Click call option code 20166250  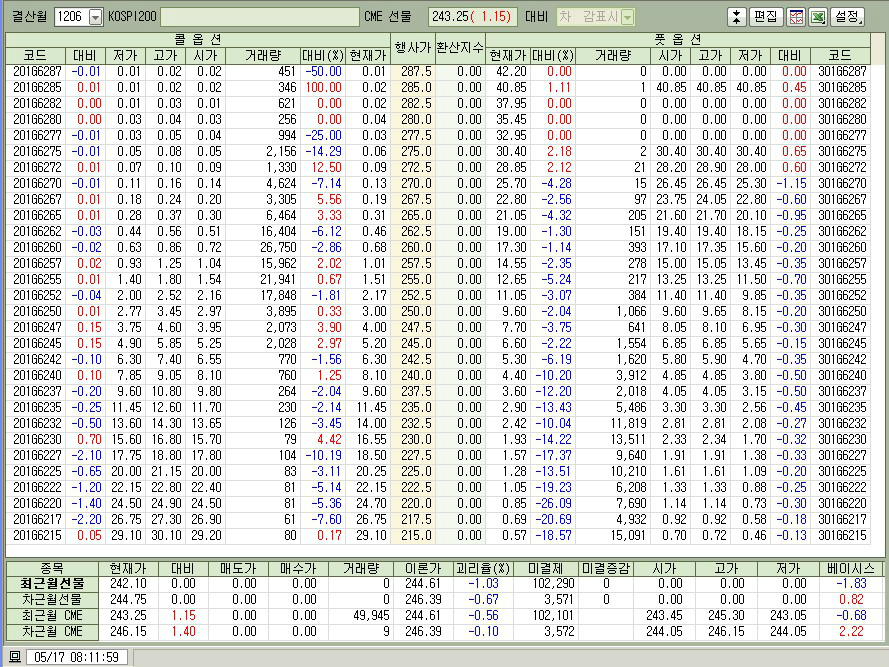[x=41, y=311]
